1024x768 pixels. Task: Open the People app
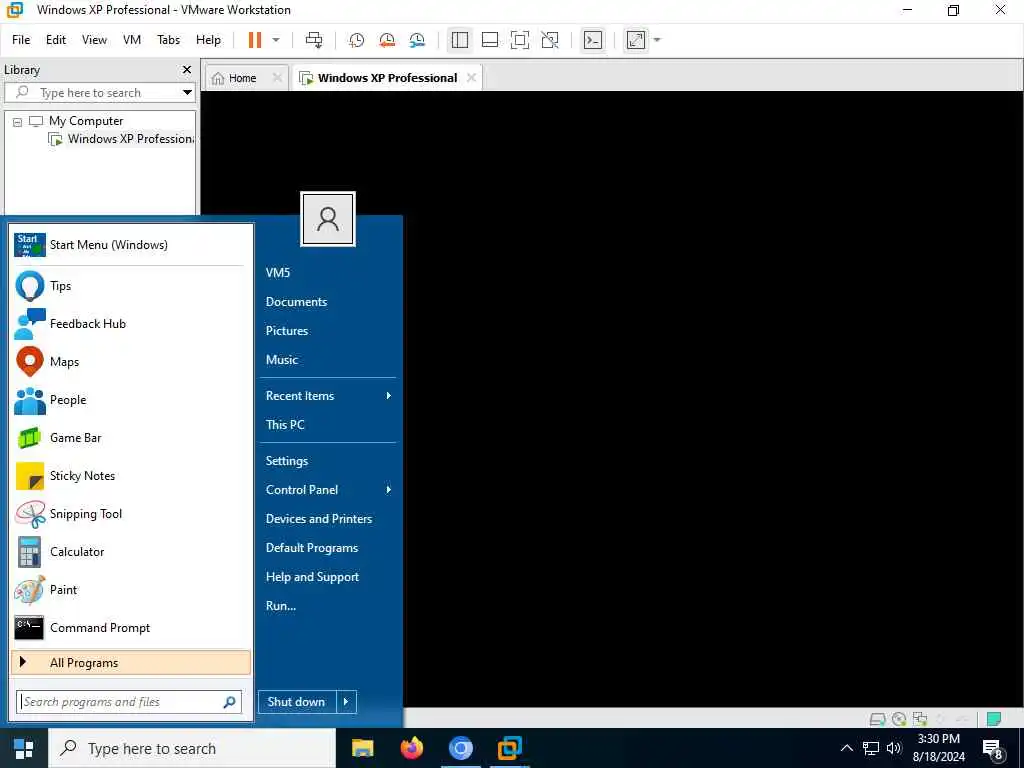click(130, 400)
